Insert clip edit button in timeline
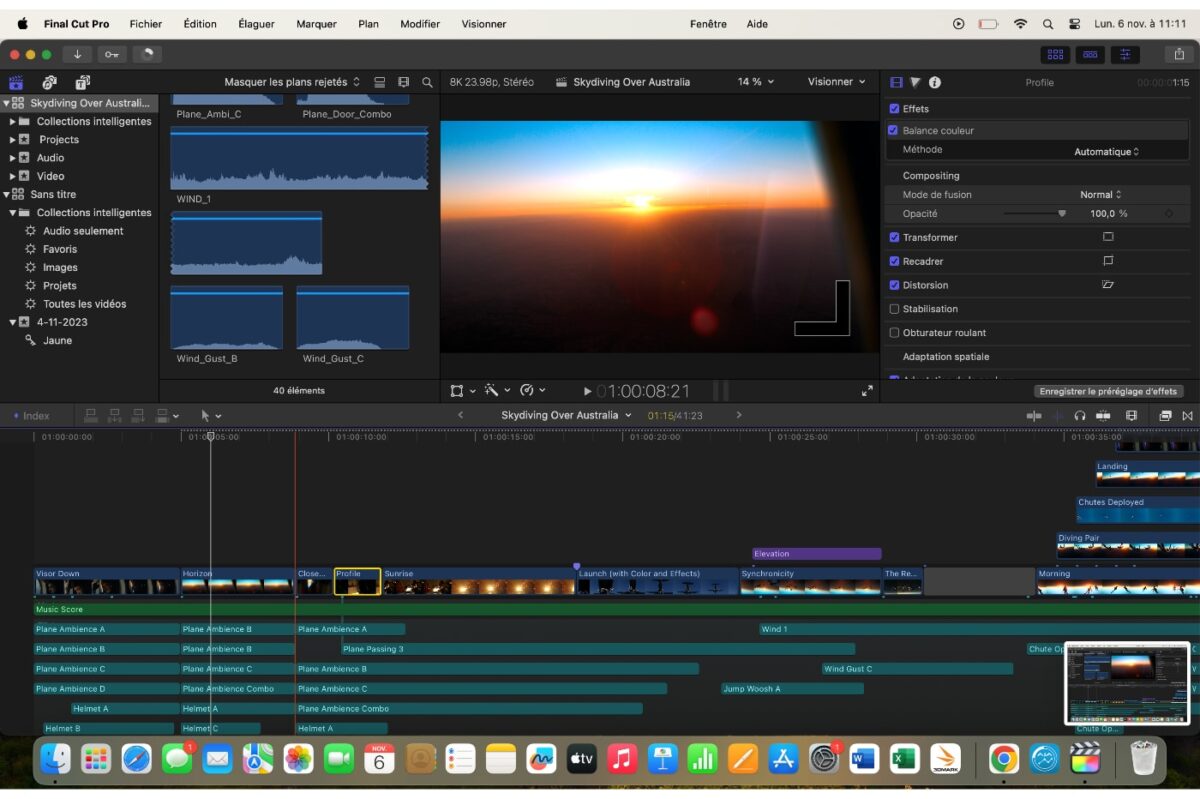This screenshot has height=799, width=1200. [114, 415]
